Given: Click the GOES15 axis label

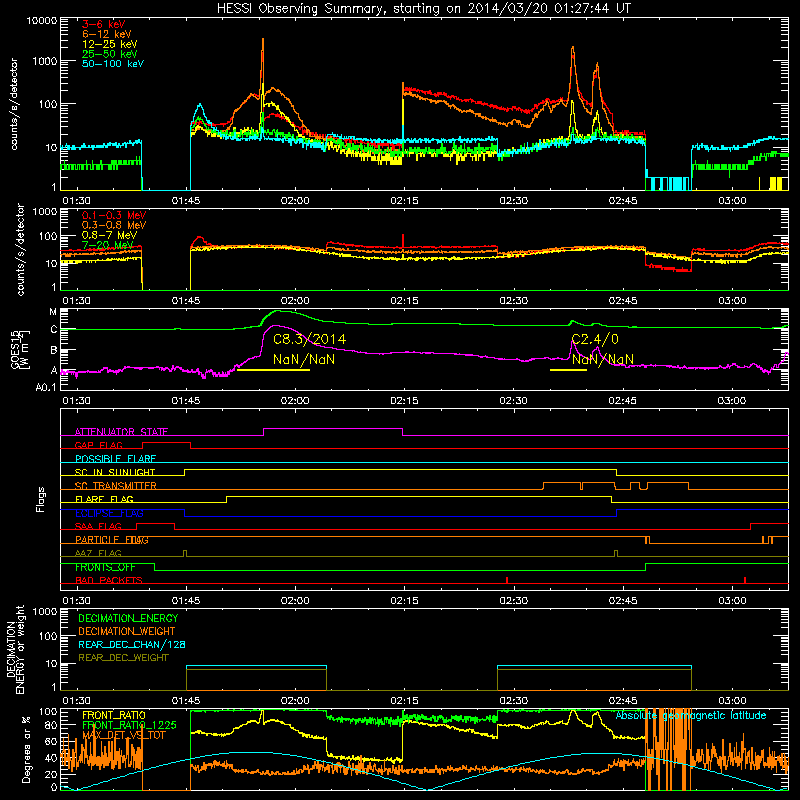Looking at the screenshot, I should point(19,349).
